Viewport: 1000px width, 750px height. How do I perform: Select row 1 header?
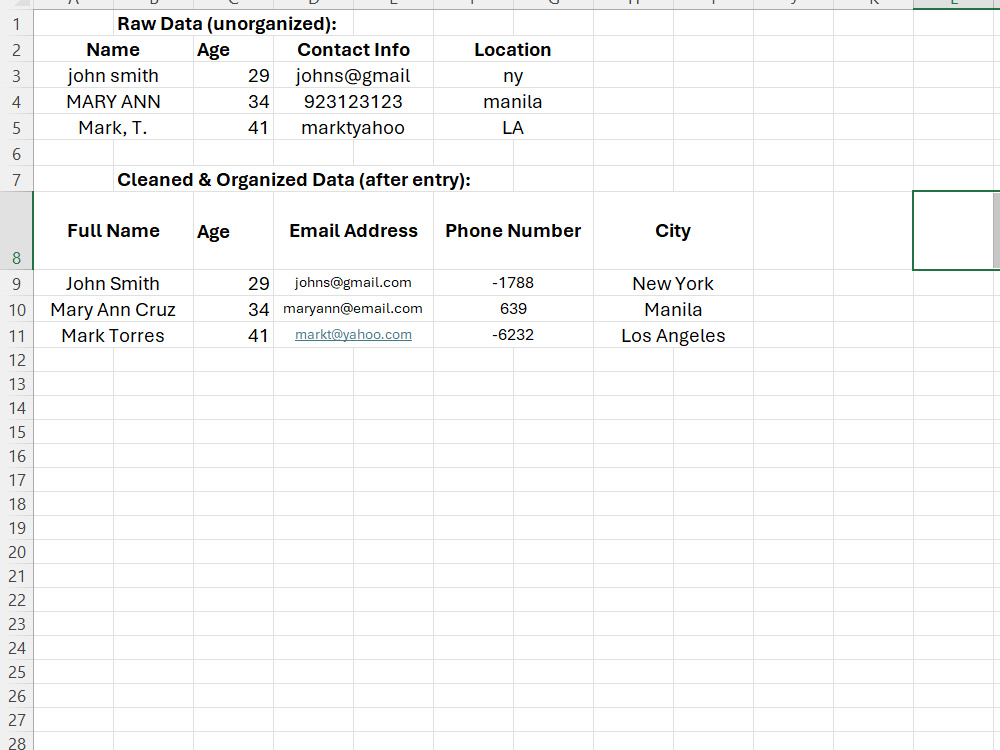click(x=17, y=24)
